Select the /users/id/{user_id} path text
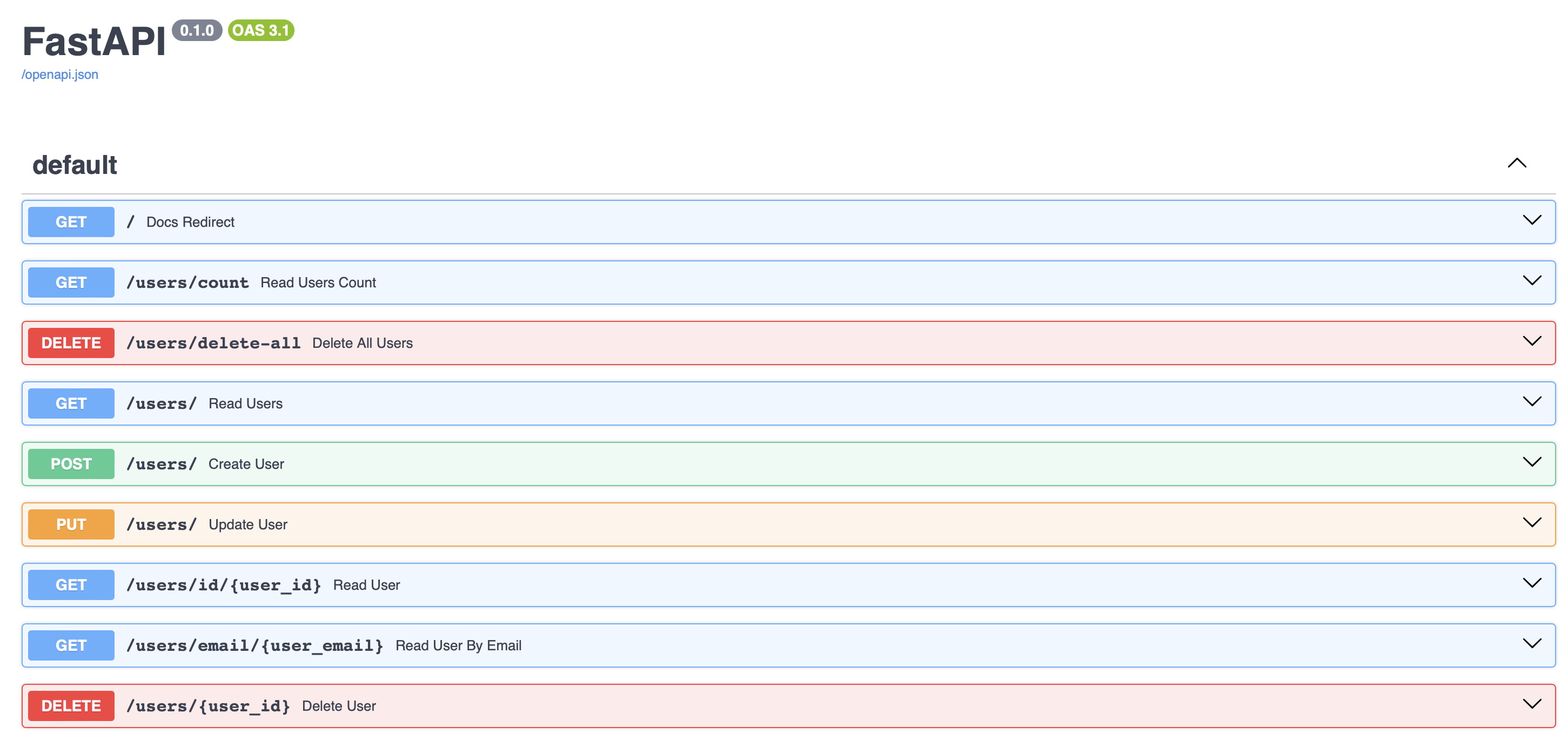 point(223,585)
